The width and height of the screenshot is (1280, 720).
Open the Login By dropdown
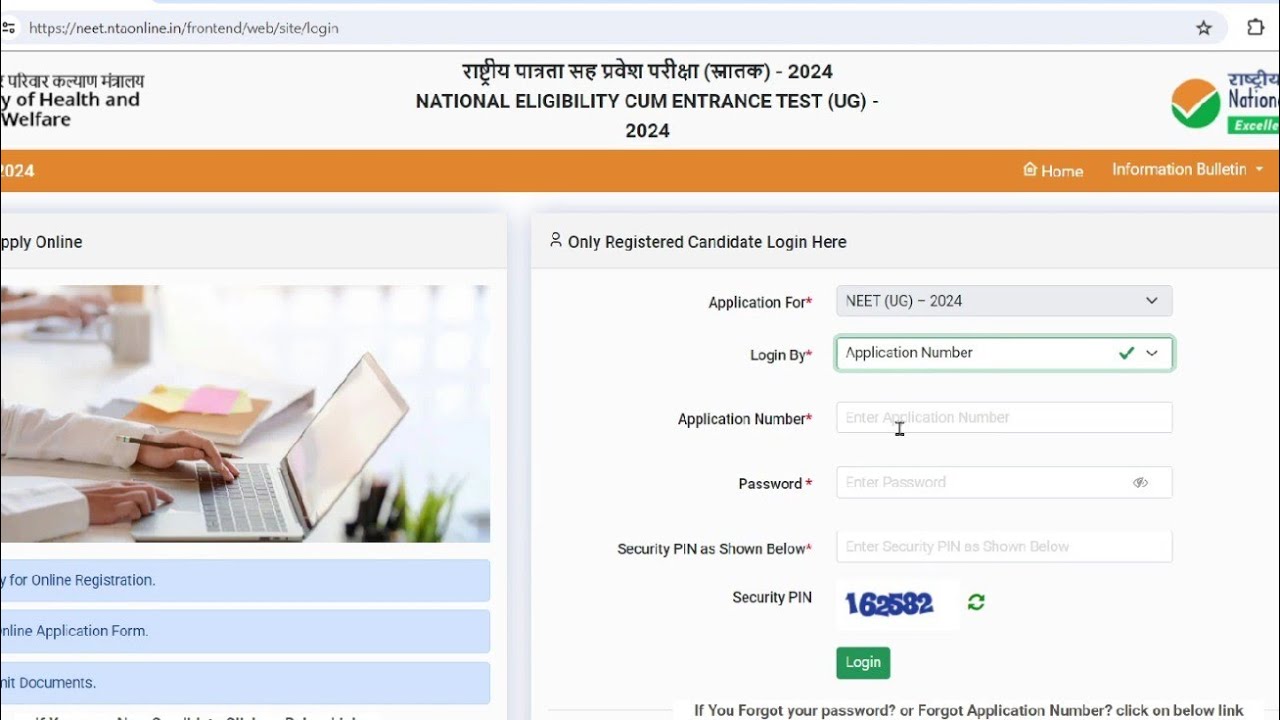click(x=1004, y=353)
